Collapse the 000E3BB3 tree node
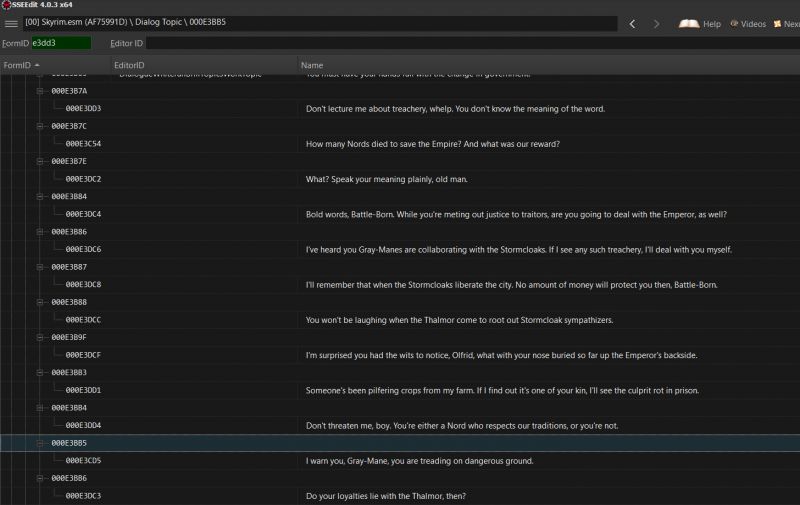This screenshot has width=800, height=505. click(40, 373)
